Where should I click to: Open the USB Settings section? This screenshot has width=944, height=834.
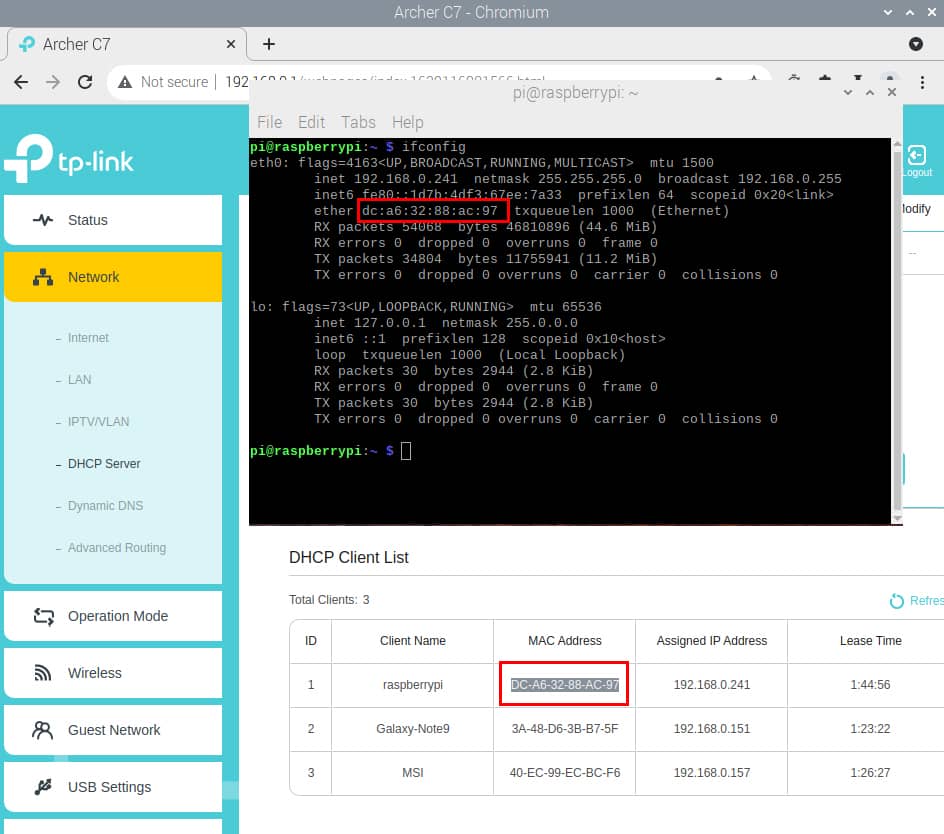113,787
